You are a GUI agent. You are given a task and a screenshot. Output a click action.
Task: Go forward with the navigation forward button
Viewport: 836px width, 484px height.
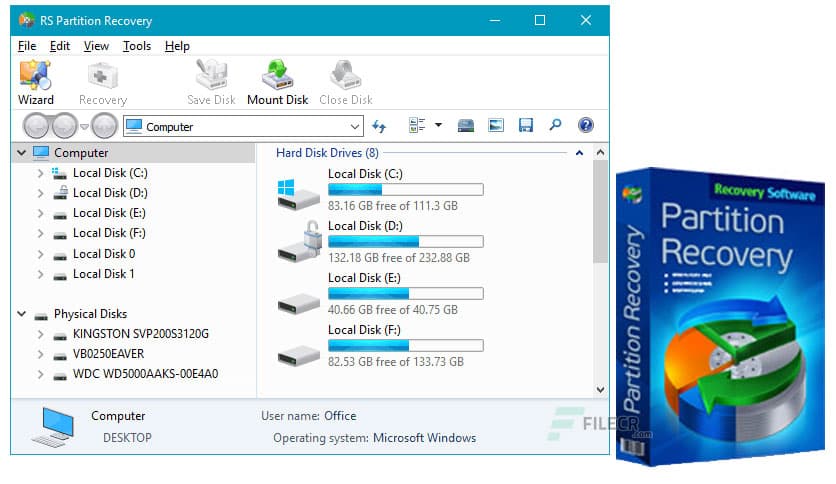point(65,126)
